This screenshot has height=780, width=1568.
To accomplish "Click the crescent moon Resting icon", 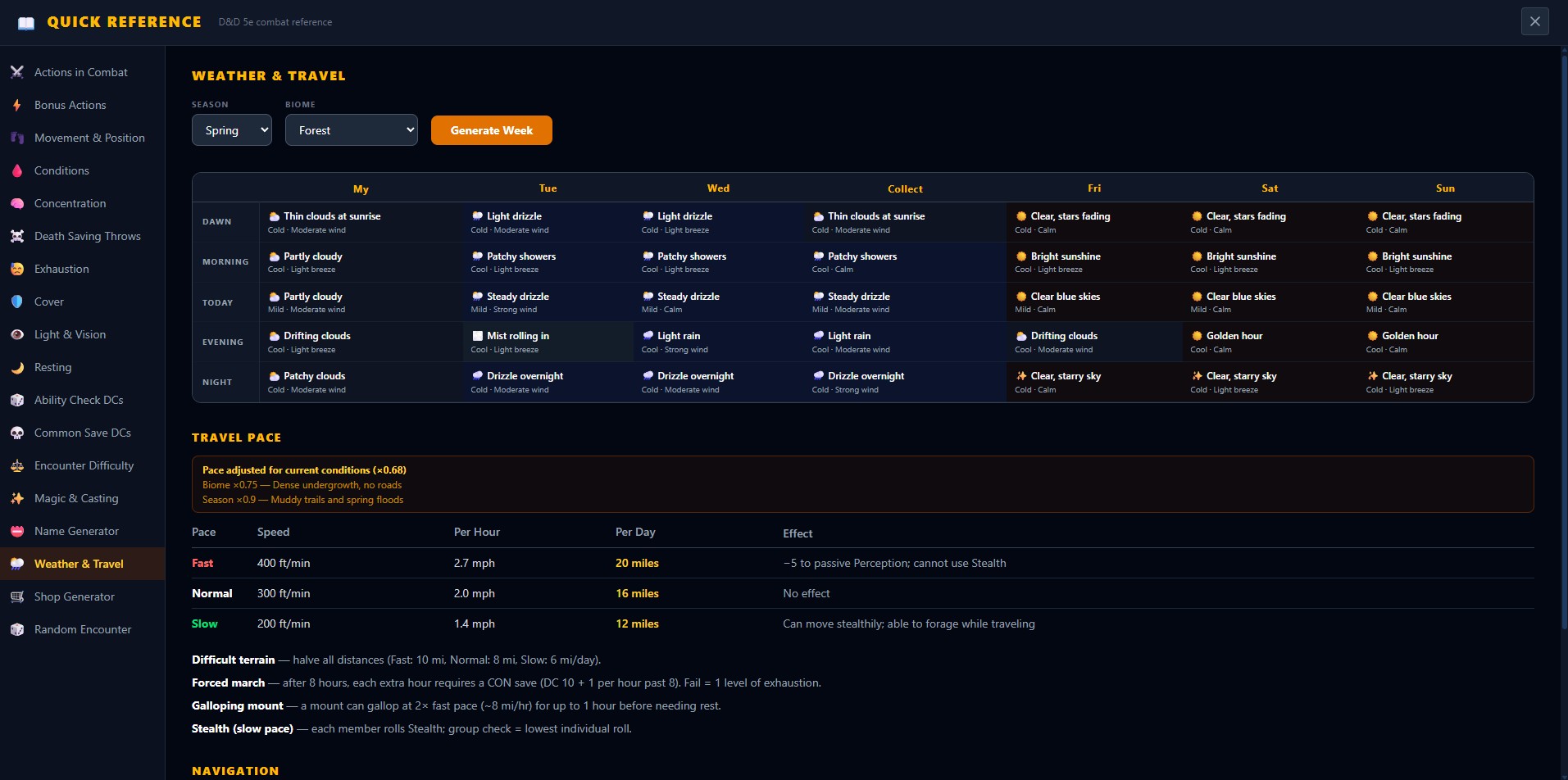I will click(x=17, y=367).
